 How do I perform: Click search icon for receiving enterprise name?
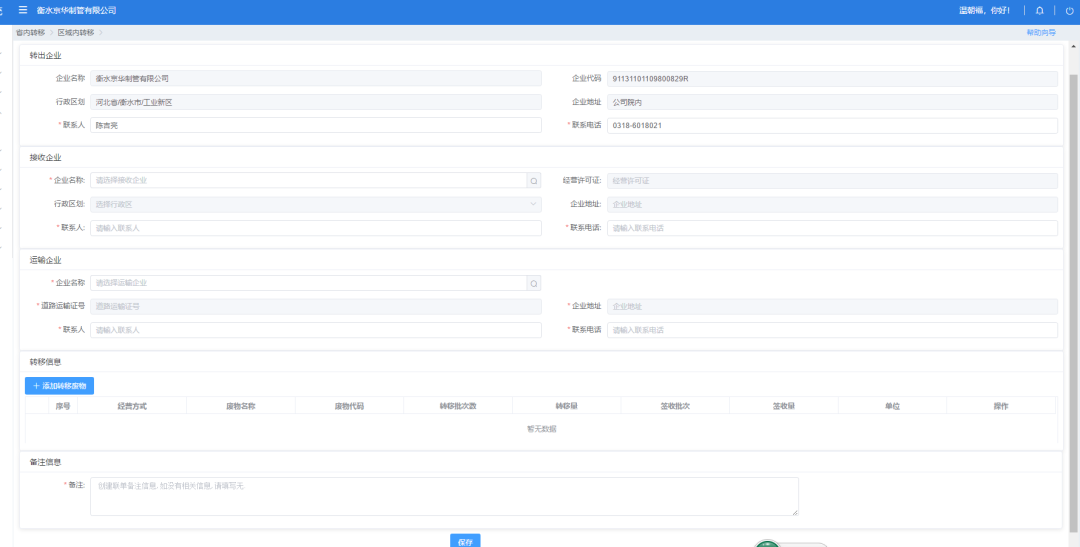click(534, 181)
